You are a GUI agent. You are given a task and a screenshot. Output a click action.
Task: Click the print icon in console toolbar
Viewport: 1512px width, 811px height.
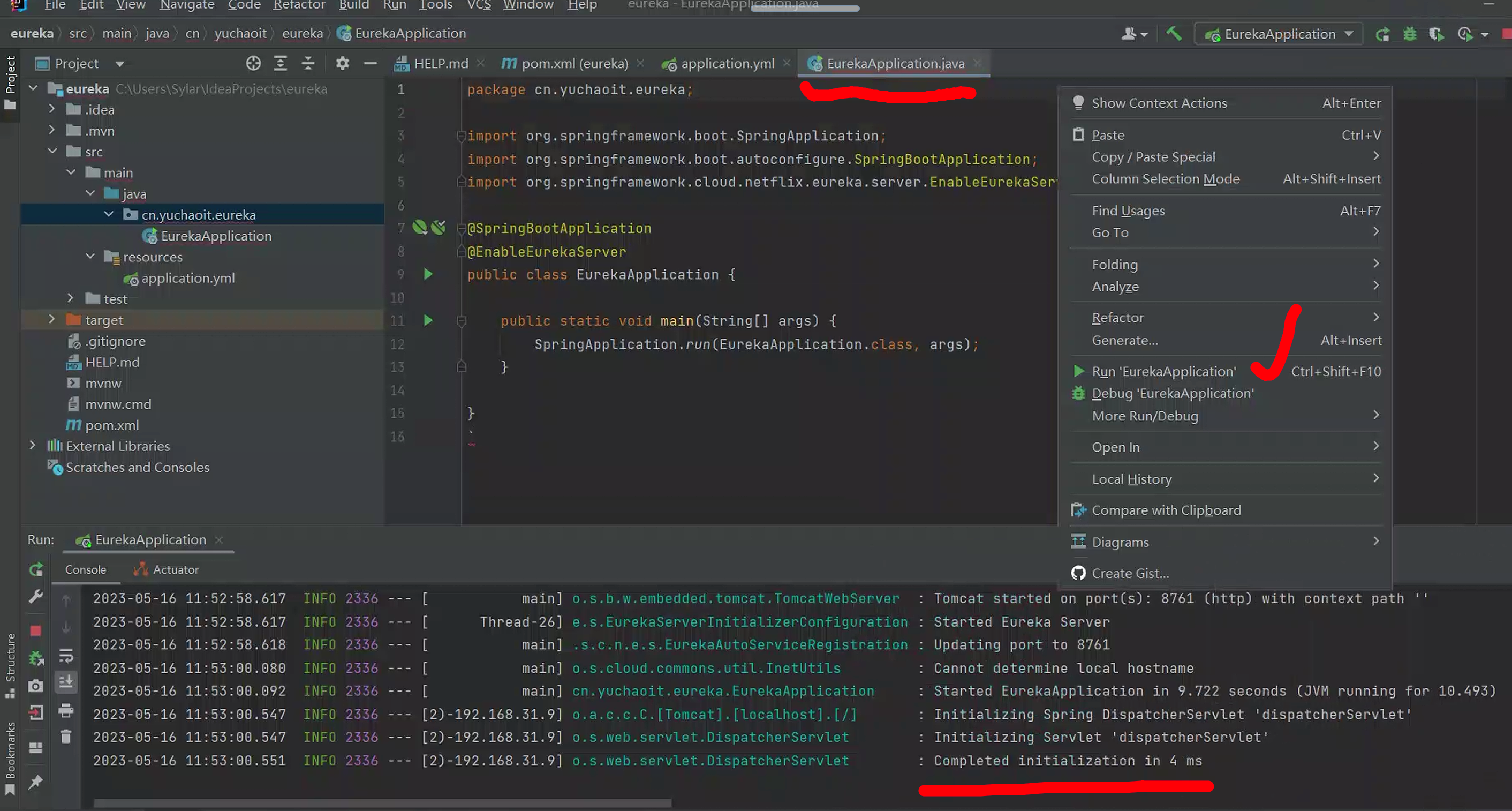66,711
